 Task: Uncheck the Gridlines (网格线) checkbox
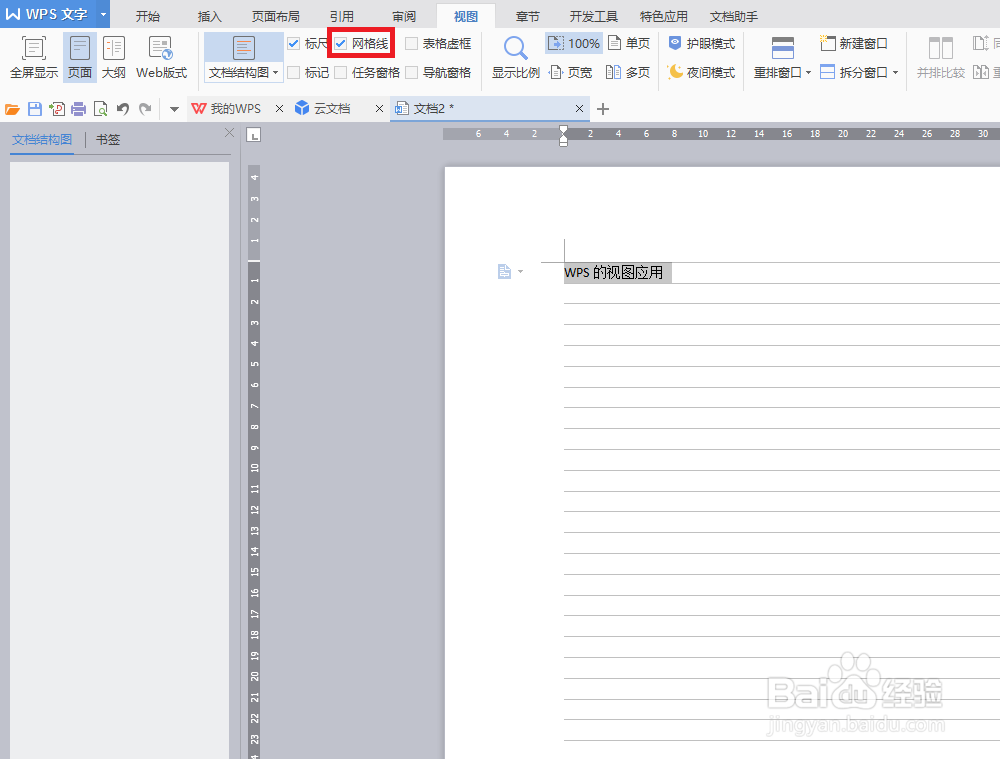point(341,43)
